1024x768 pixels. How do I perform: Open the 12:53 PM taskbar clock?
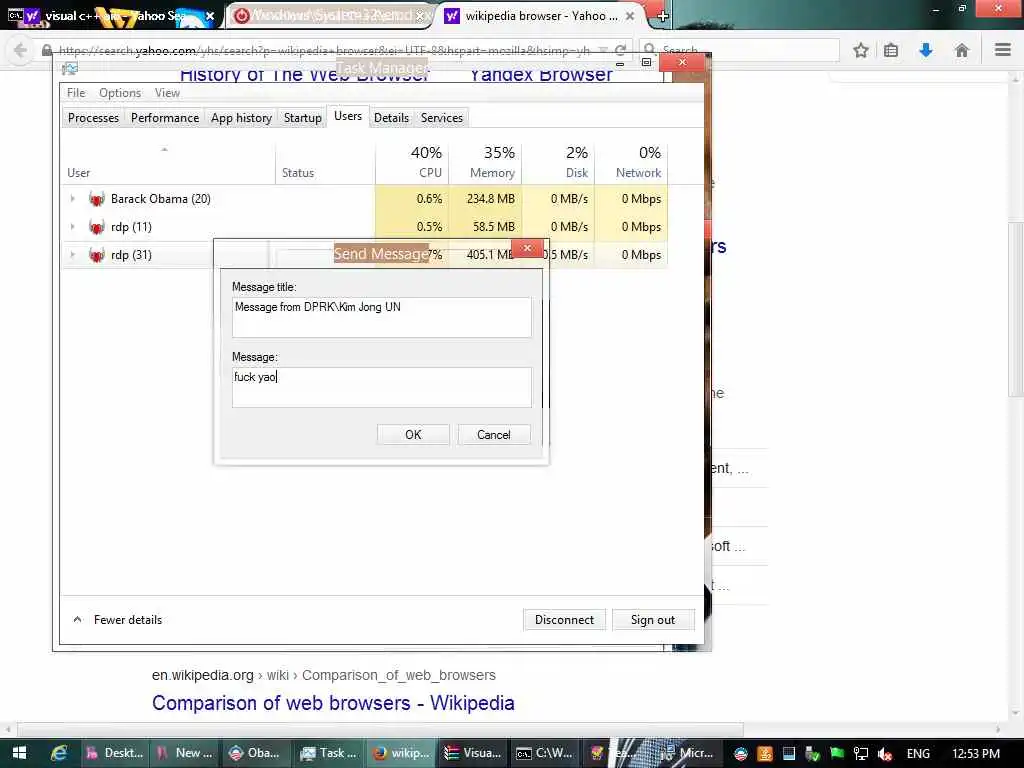(x=976, y=754)
